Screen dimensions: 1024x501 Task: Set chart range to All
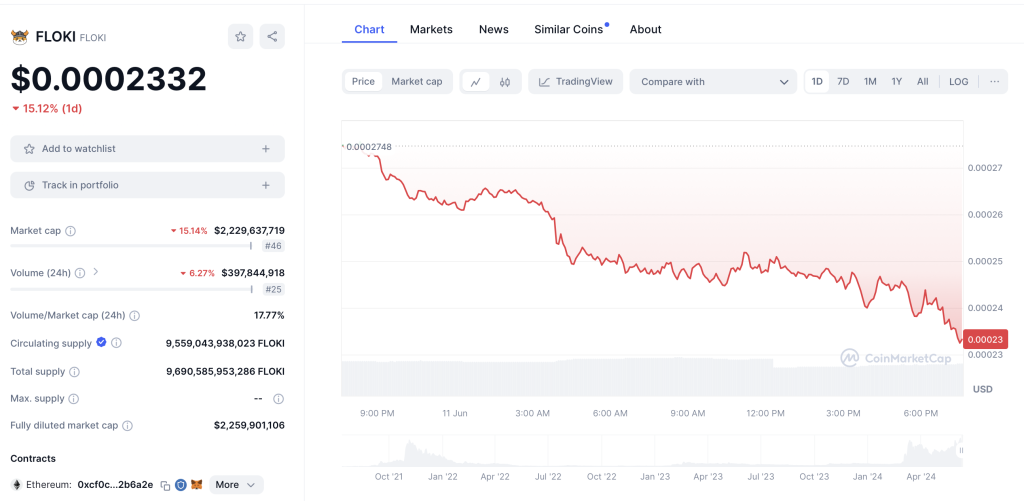click(922, 82)
